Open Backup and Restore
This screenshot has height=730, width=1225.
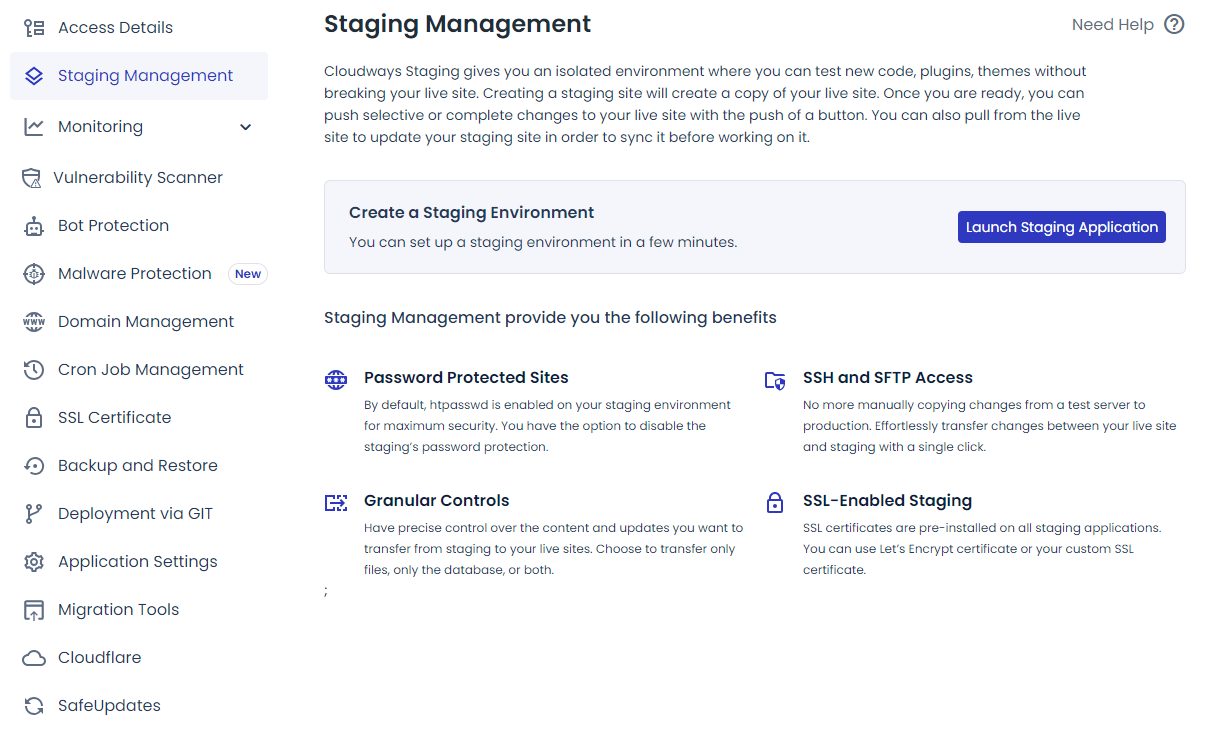click(139, 466)
